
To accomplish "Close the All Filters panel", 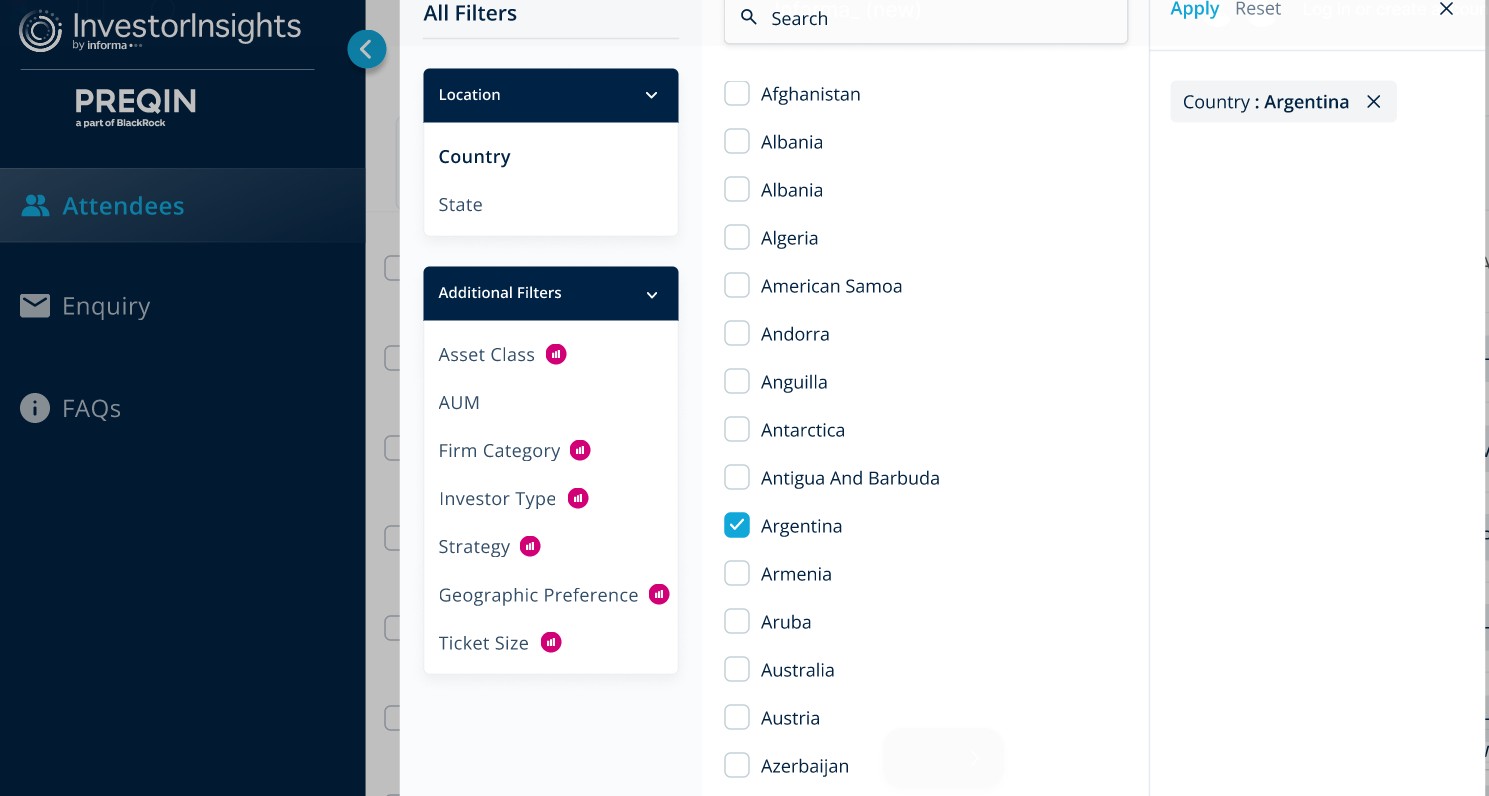I will pos(1446,9).
